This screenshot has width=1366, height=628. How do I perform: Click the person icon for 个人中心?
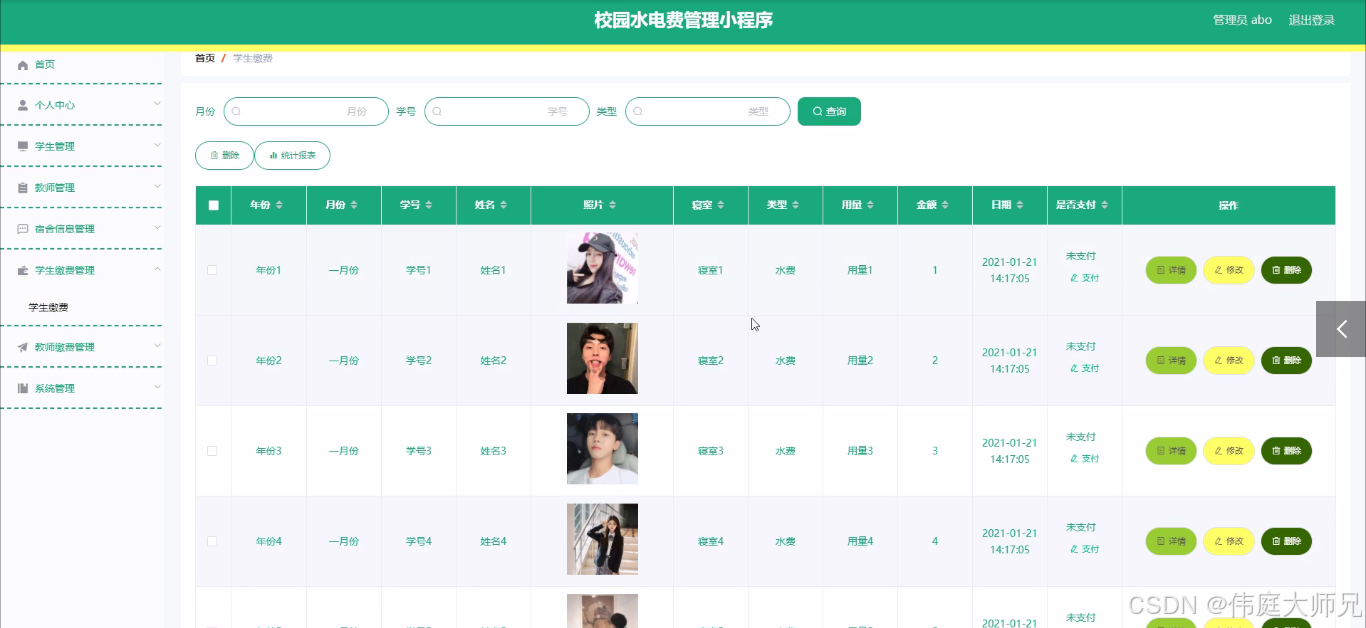click(23, 105)
